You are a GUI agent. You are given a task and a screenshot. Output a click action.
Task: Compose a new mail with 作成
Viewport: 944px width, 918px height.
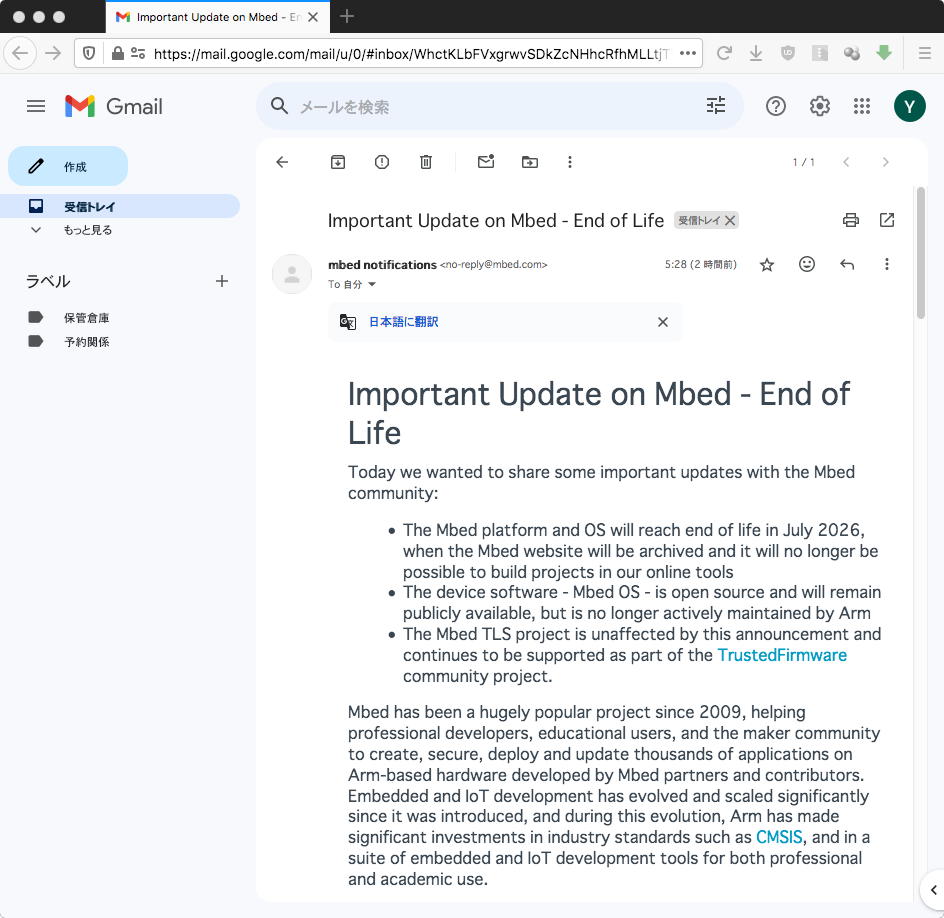point(68,166)
